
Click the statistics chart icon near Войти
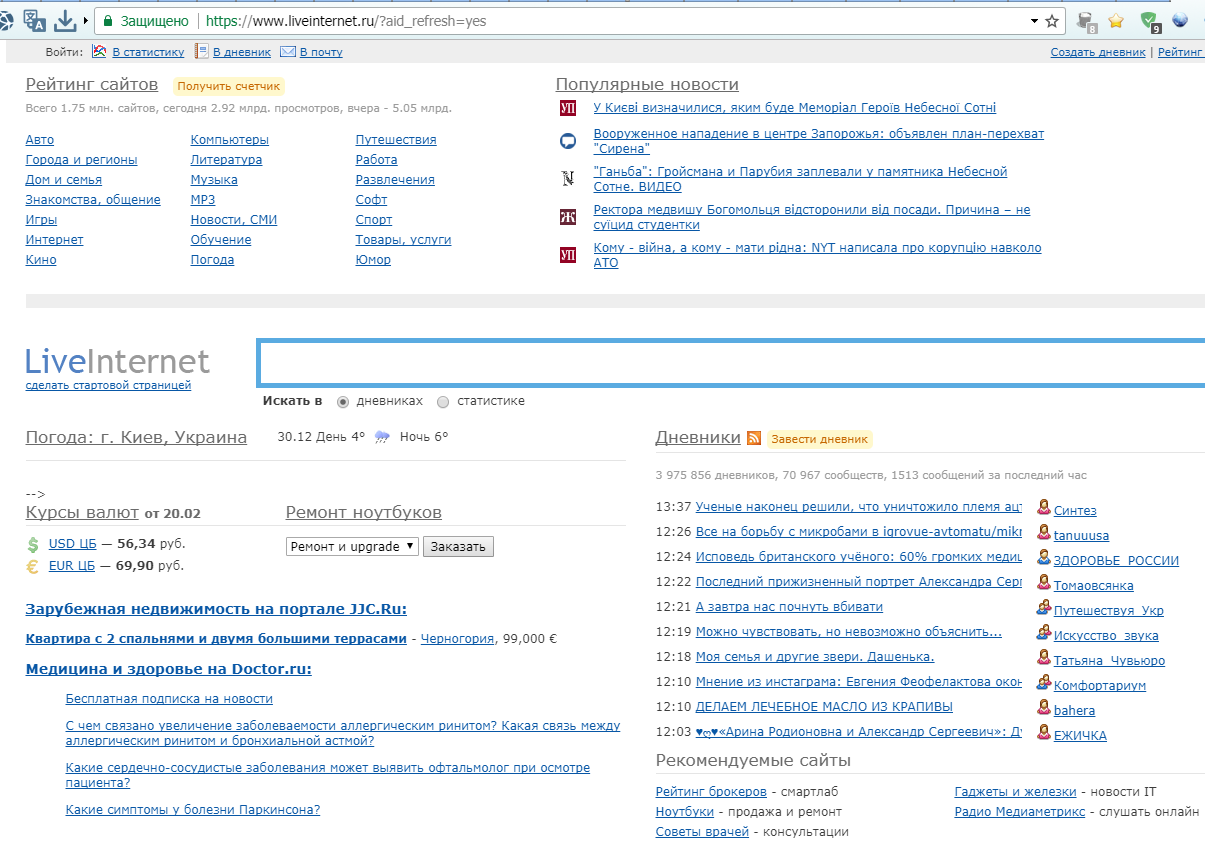pos(99,51)
